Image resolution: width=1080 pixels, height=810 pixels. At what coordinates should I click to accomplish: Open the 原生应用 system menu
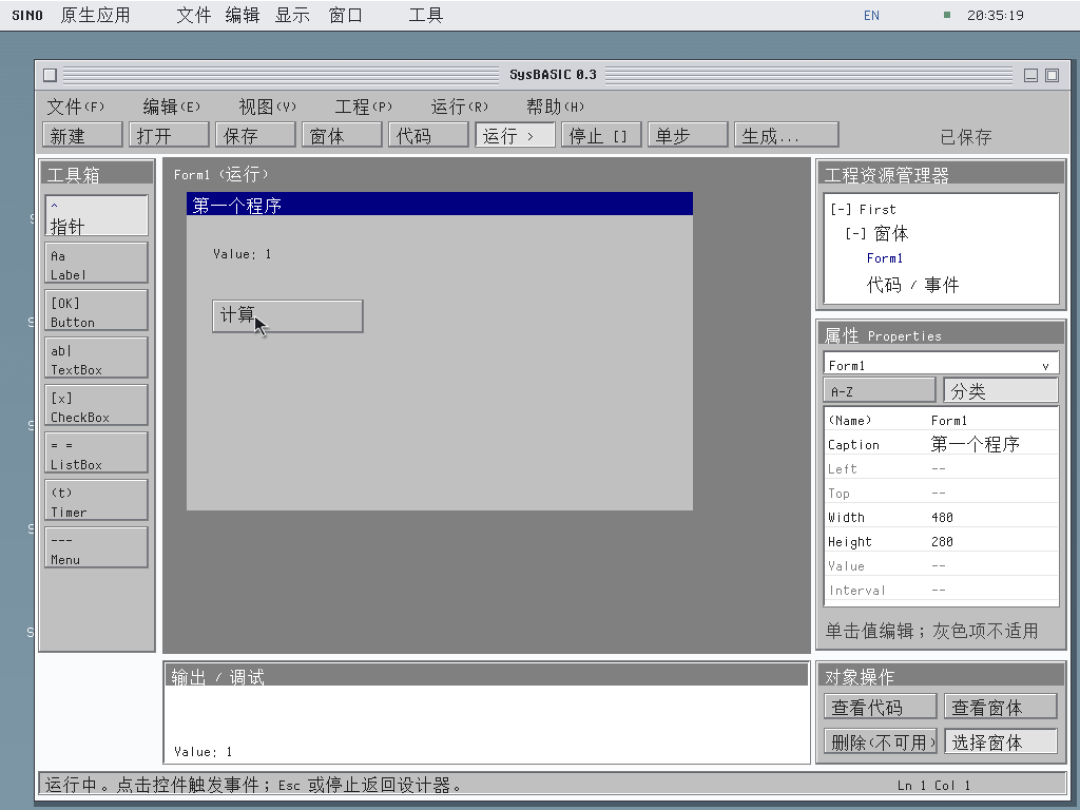point(95,15)
